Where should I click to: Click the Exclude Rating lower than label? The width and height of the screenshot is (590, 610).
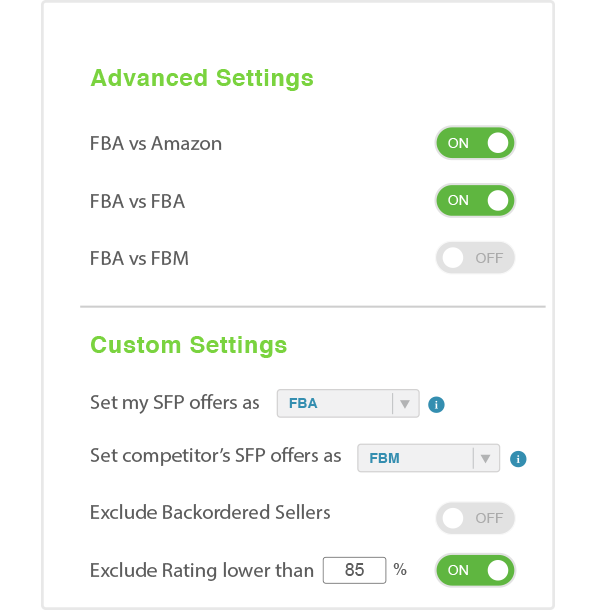(x=202, y=570)
